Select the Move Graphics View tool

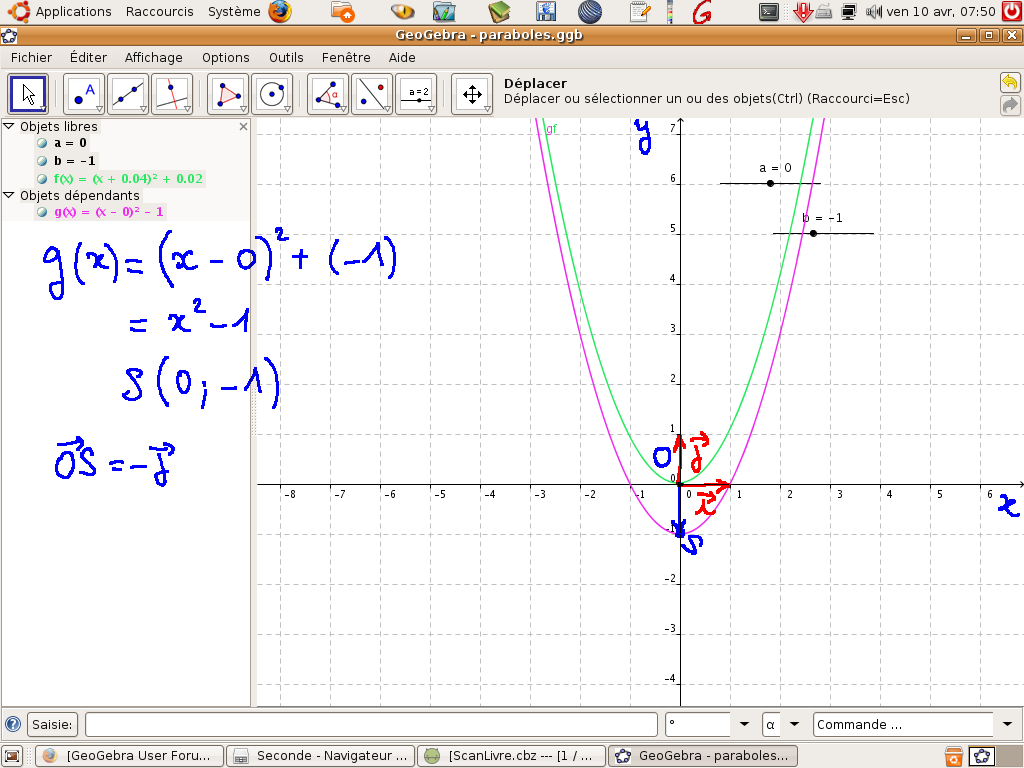pyautogui.click(x=471, y=95)
